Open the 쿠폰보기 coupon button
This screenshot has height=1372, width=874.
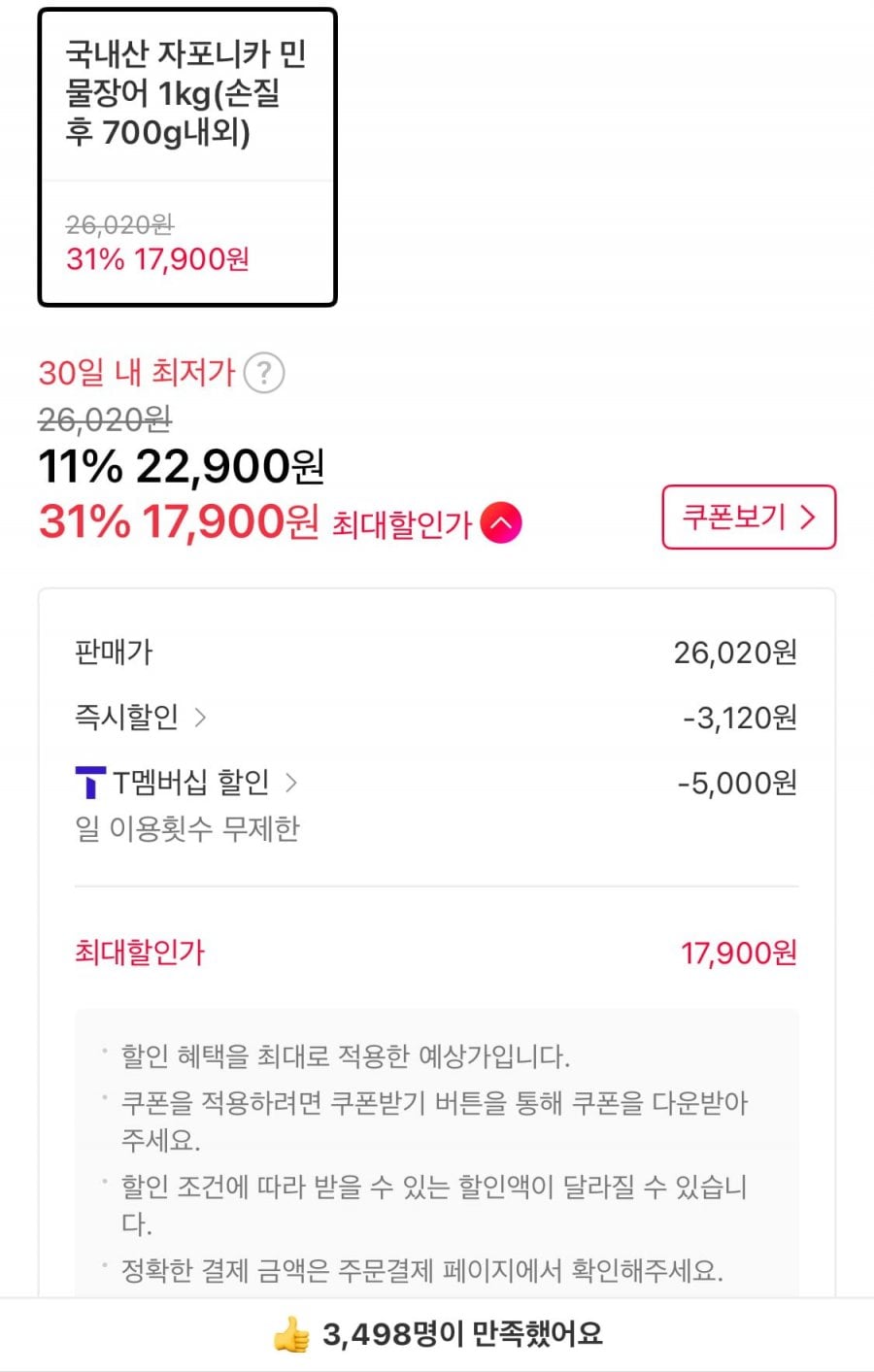pyautogui.click(x=748, y=517)
